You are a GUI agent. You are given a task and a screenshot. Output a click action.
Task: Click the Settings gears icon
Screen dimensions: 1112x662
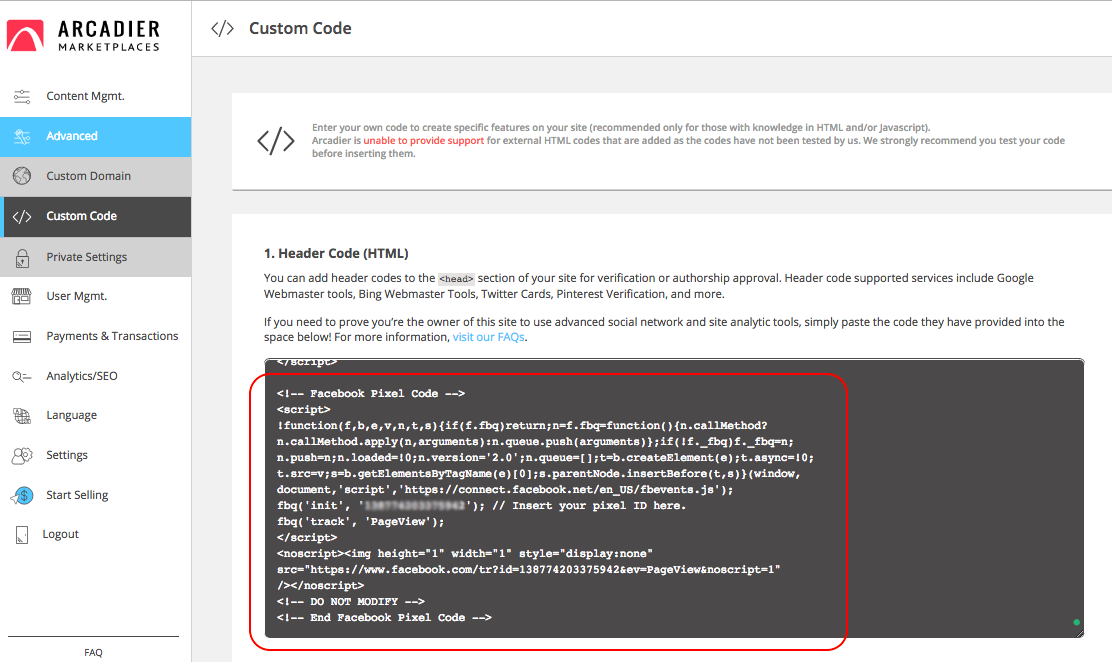pyautogui.click(x=22, y=456)
